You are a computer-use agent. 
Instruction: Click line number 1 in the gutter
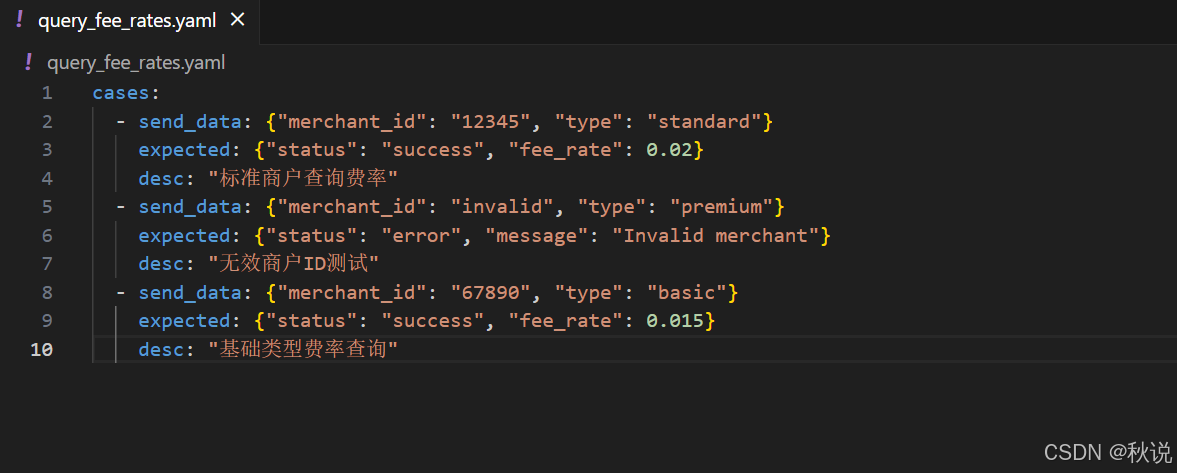47,93
